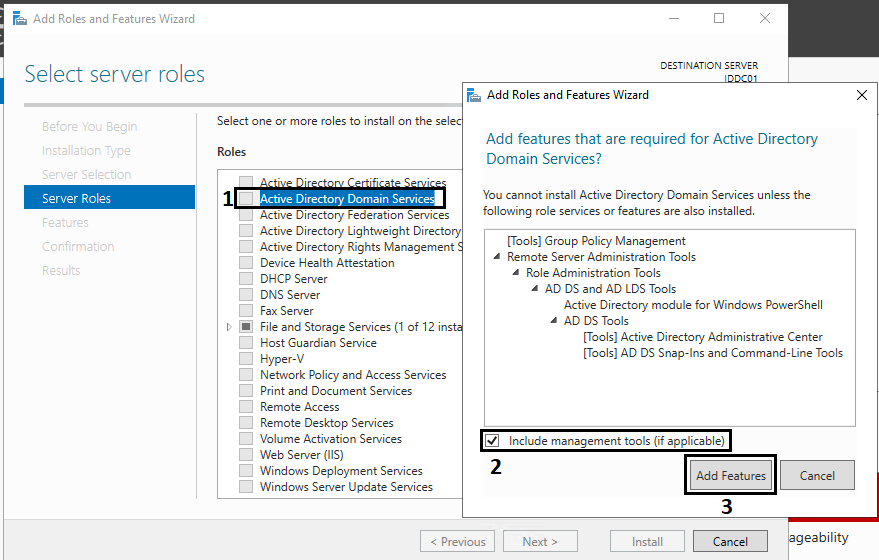This screenshot has height=560, width=879.
Task: Minimize the main Add Roles and Features Wizard window
Action: point(674,18)
